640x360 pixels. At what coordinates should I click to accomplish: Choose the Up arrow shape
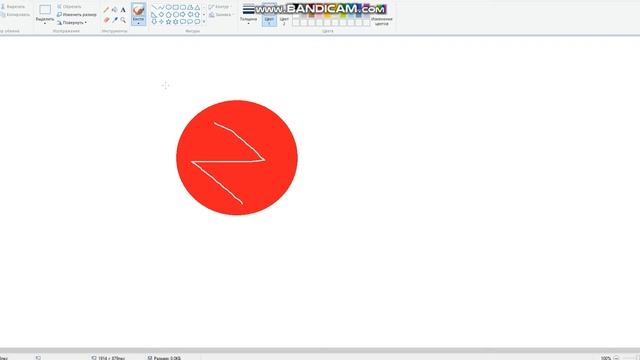(197, 15)
